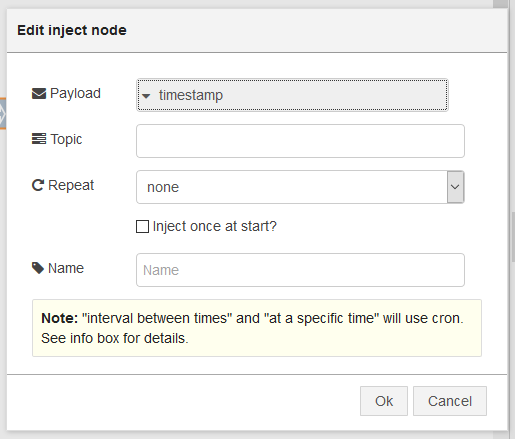The image size is (515, 439).
Task: Click the node icon behind the dialog's left edge
Action: pyautogui.click(x=3, y=114)
